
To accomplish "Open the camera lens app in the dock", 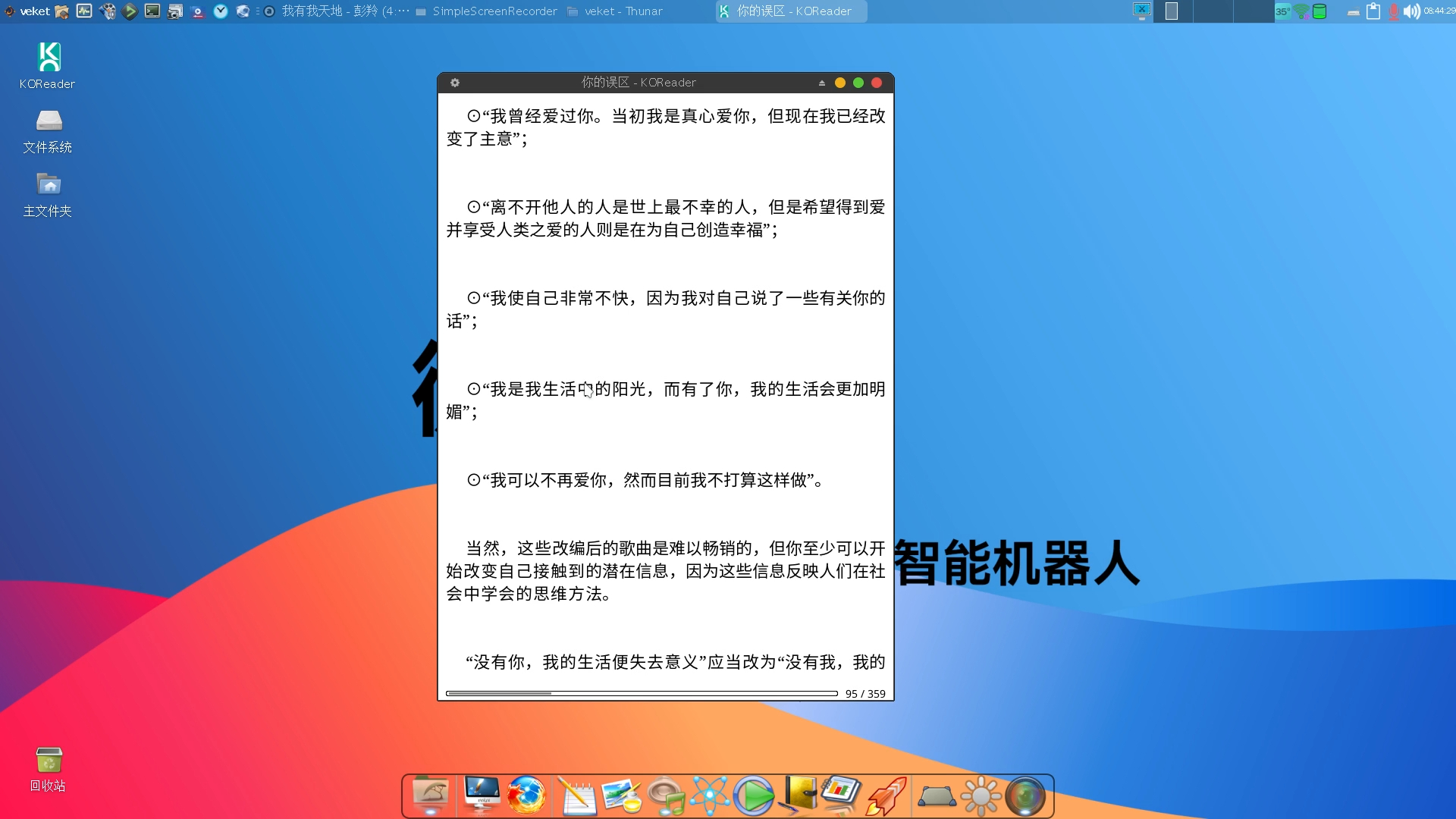I will (x=1025, y=795).
